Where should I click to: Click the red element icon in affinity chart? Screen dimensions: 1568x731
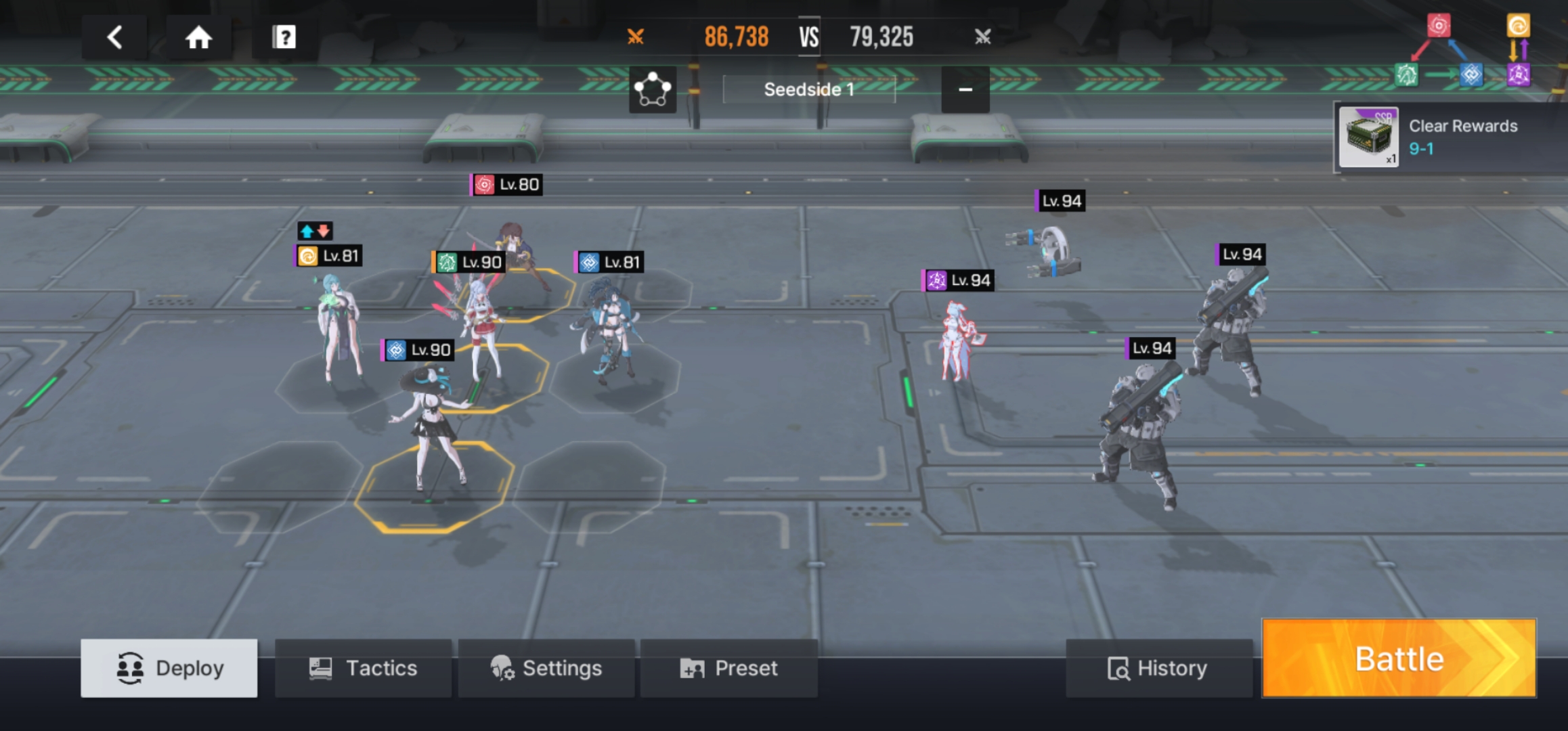1439,26
